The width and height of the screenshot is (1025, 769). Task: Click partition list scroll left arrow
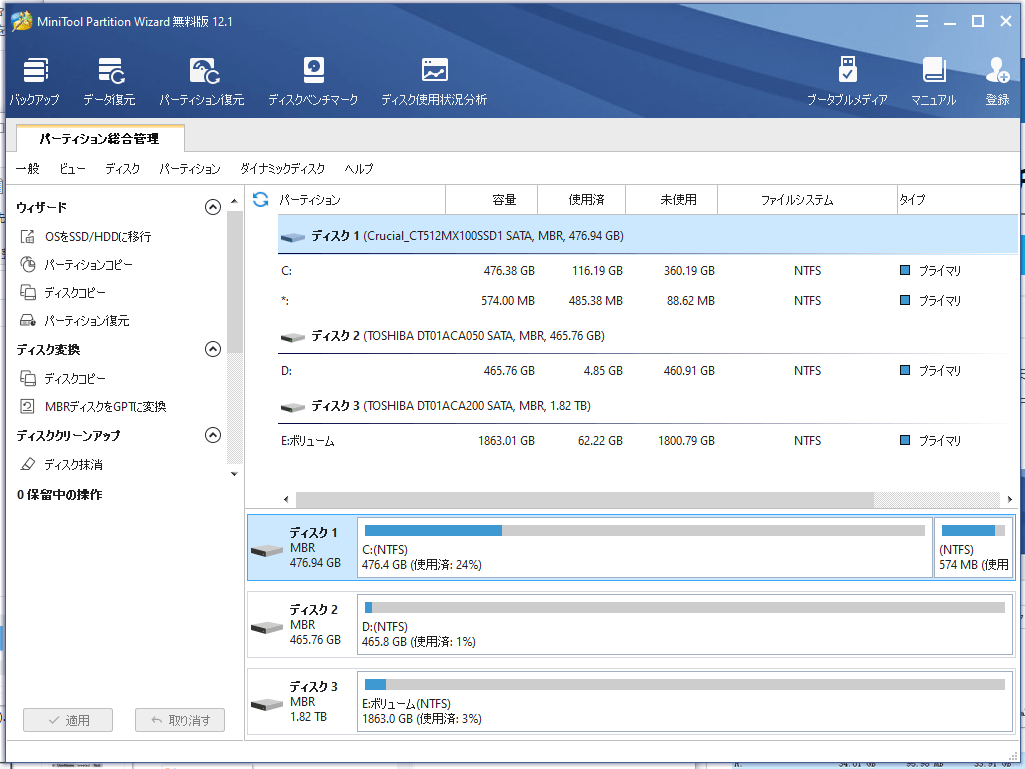pyautogui.click(x=286, y=500)
